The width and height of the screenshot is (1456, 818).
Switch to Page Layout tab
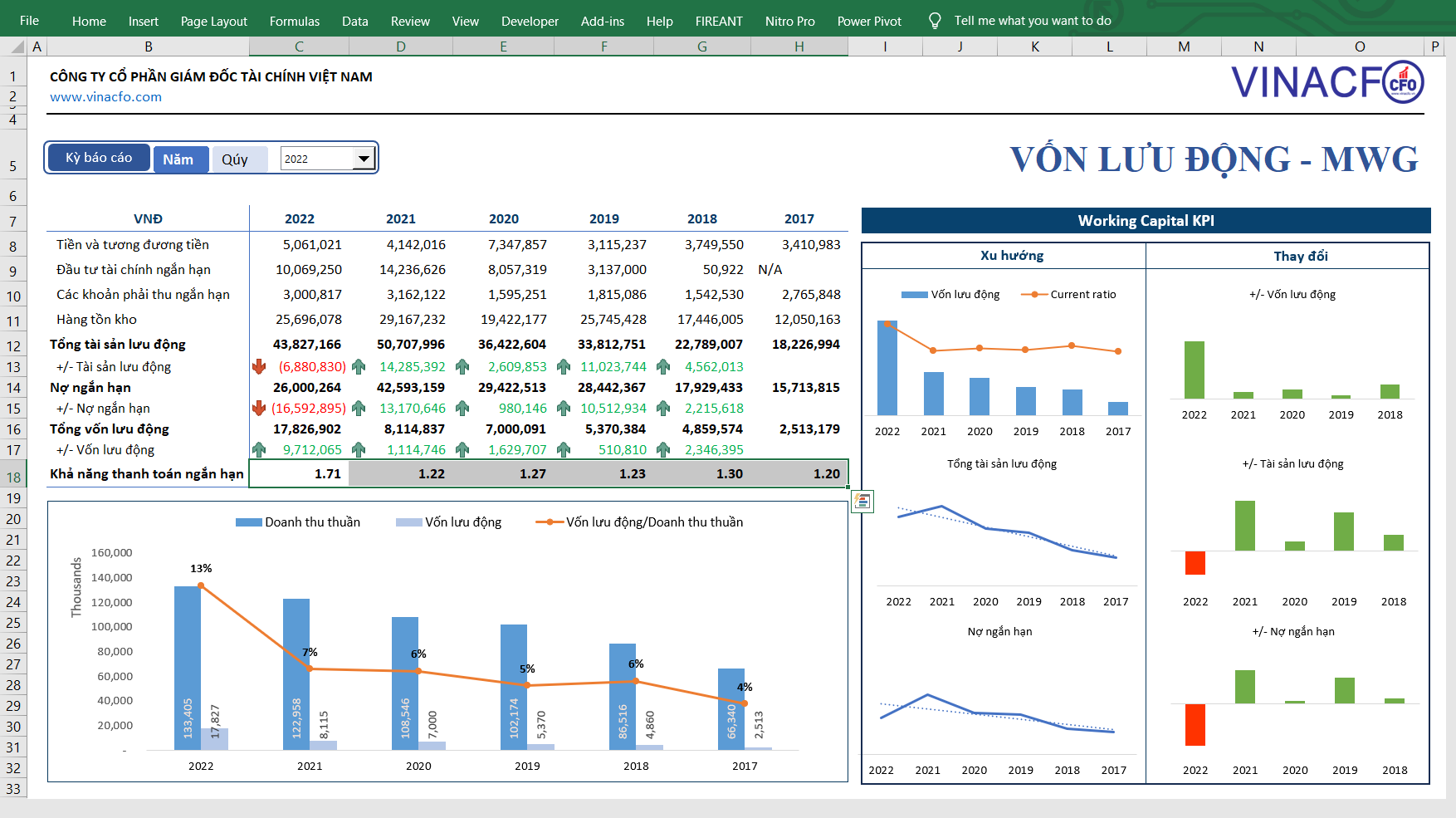pos(214,21)
